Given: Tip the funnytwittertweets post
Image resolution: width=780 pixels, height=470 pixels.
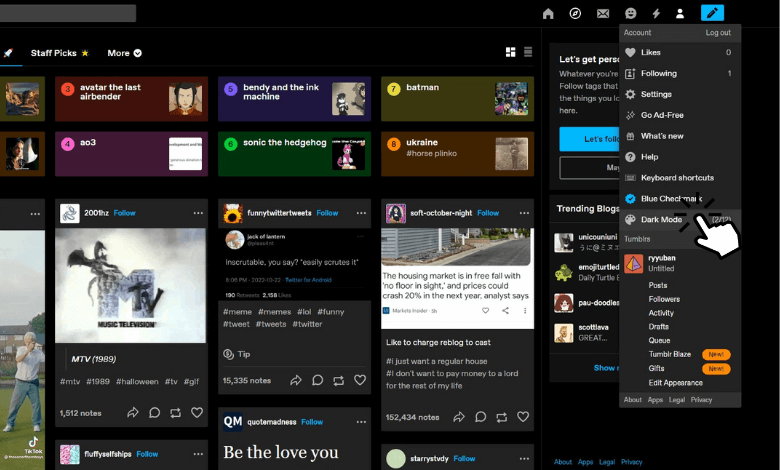Looking at the screenshot, I should pos(237,354).
